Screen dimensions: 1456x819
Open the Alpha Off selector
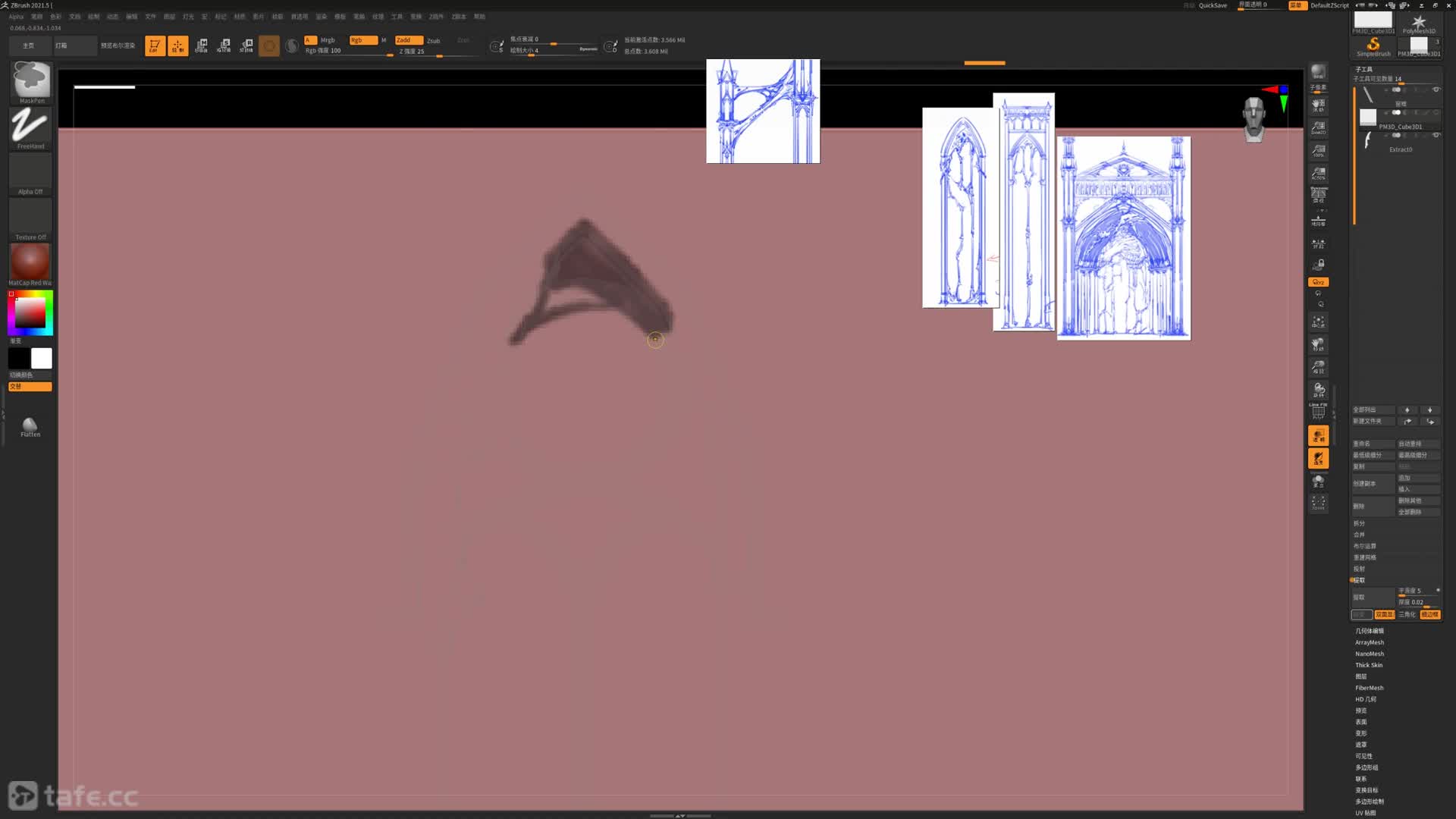(30, 173)
